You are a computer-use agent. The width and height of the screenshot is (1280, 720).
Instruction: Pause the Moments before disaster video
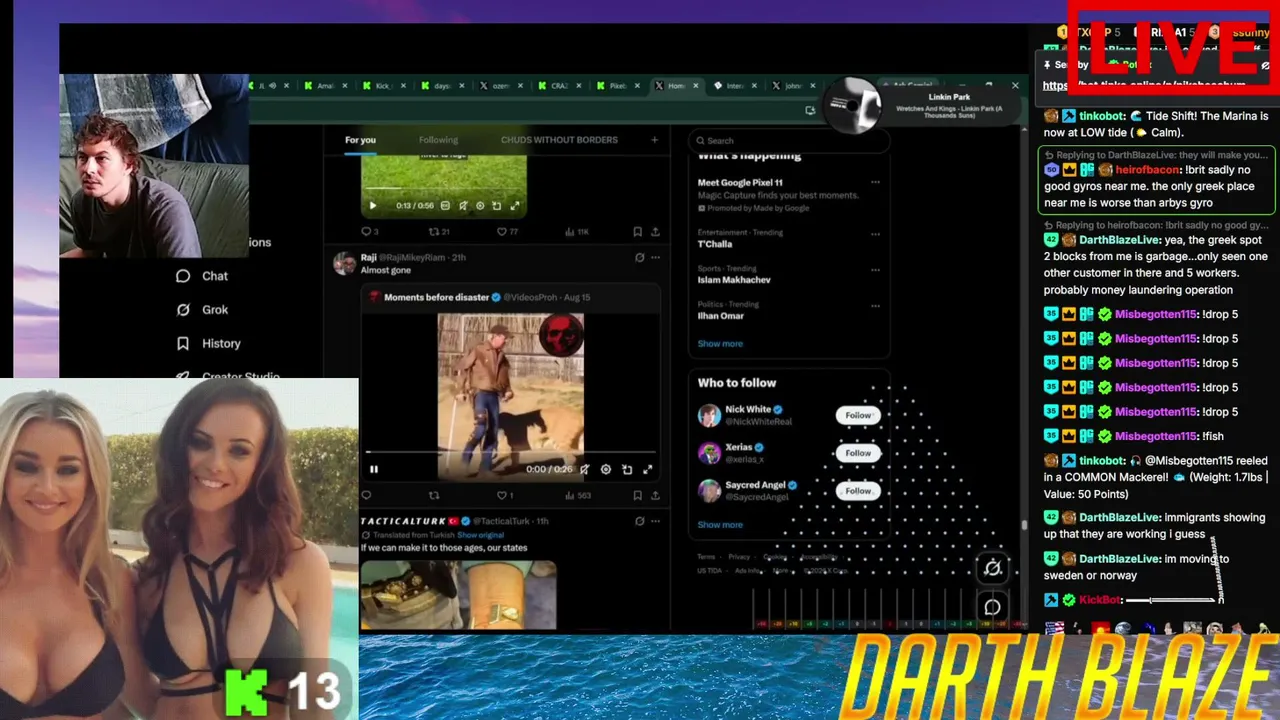coord(374,469)
